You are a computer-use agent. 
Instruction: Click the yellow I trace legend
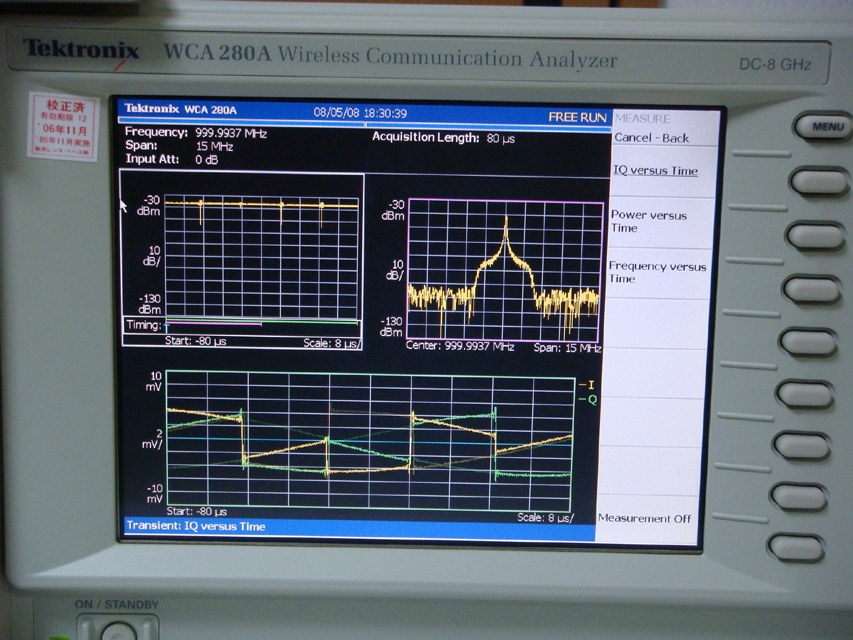(x=586, y=385)
